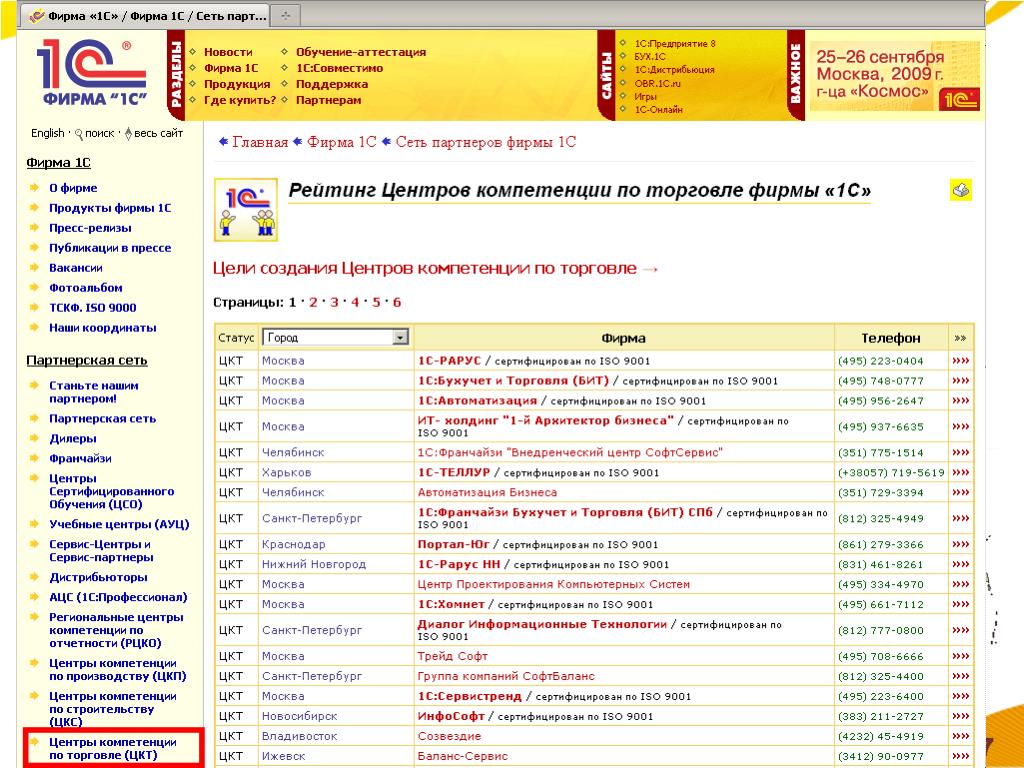Open the 1С-РАРУС firm link

click(449, 360)
